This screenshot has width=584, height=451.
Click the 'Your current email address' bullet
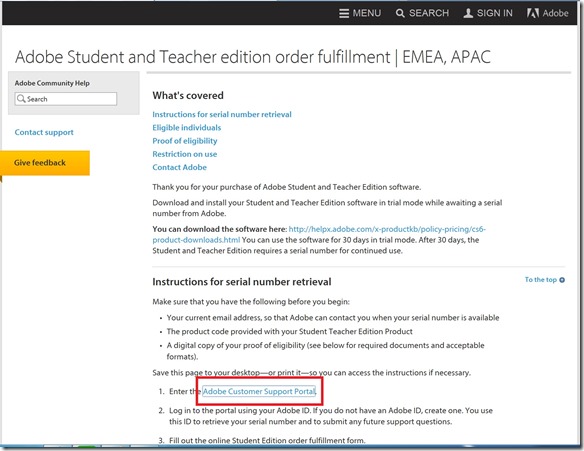[x=333, y=318]
